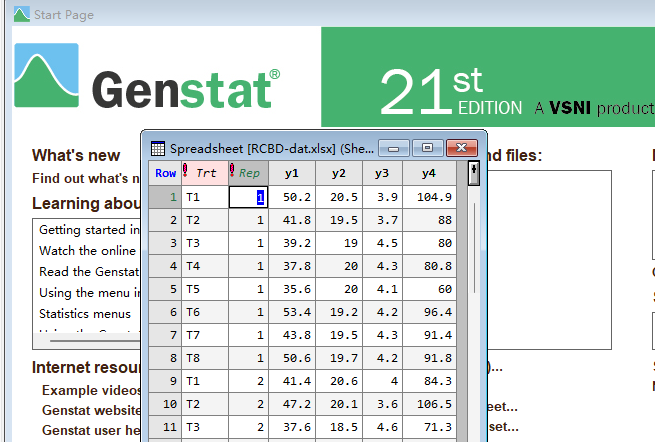The image size is (655, 442).
Task: Click the y3 value 3.9
Action: coord(382,197)
